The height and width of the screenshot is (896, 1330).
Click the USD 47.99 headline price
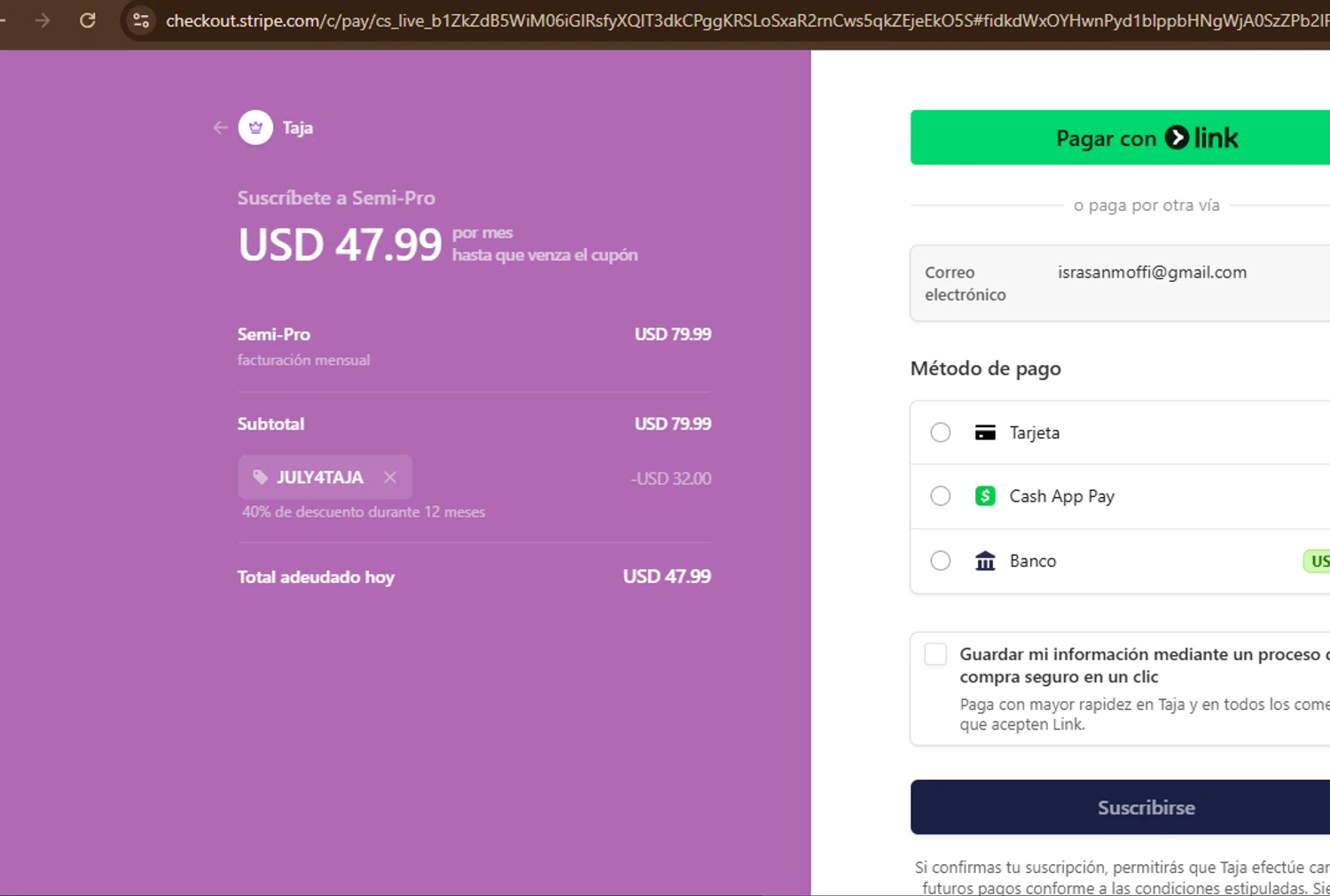340,245
